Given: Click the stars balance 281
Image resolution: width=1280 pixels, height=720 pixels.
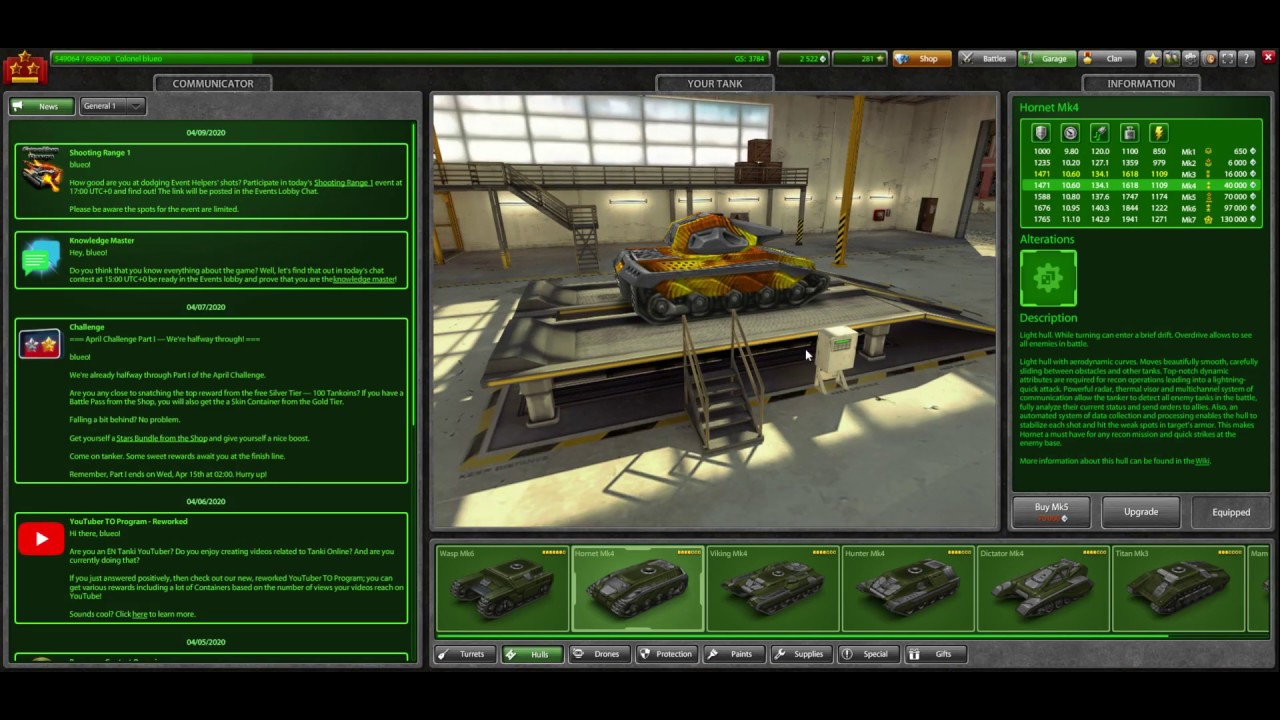Looking at the screenshot, I should pyautogui.click(x=860, y=59).
